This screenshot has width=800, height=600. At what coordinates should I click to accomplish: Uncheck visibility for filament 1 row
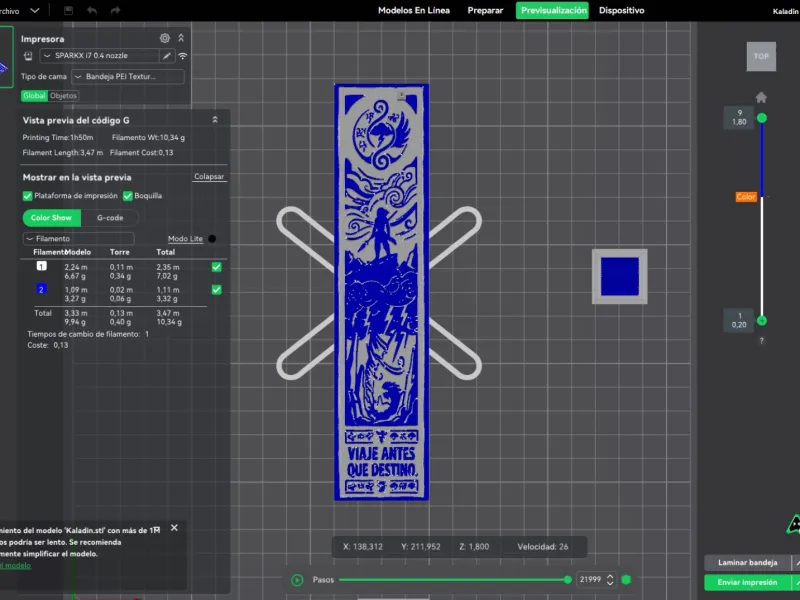[216, 267]
